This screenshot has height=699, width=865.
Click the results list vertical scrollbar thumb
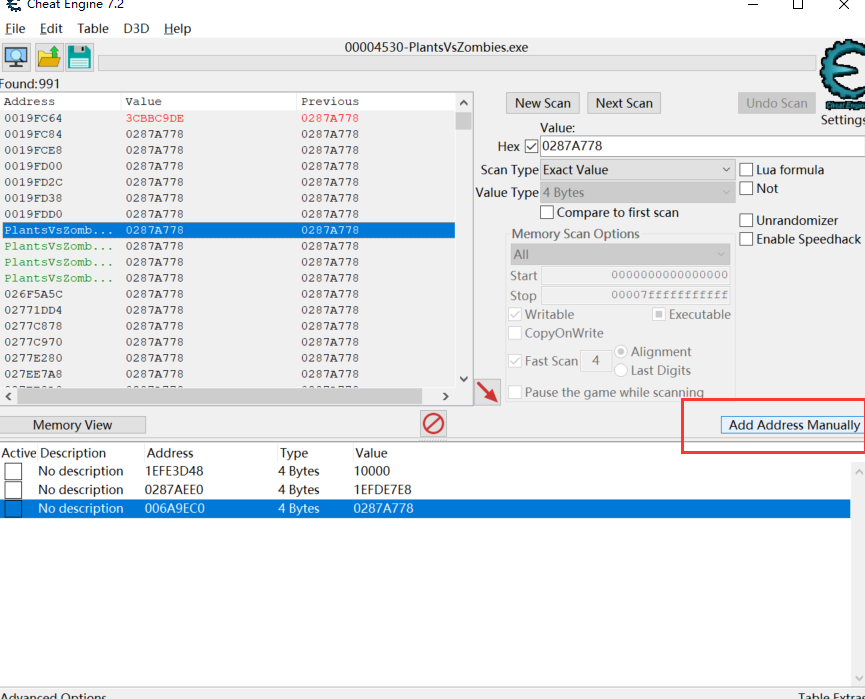click(463, 121)
